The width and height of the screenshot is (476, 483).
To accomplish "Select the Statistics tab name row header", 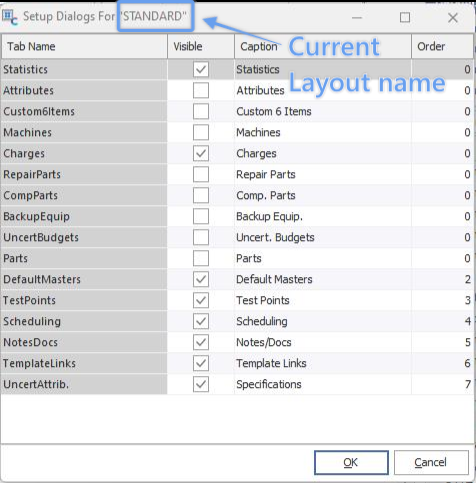I will coord(84,69).
